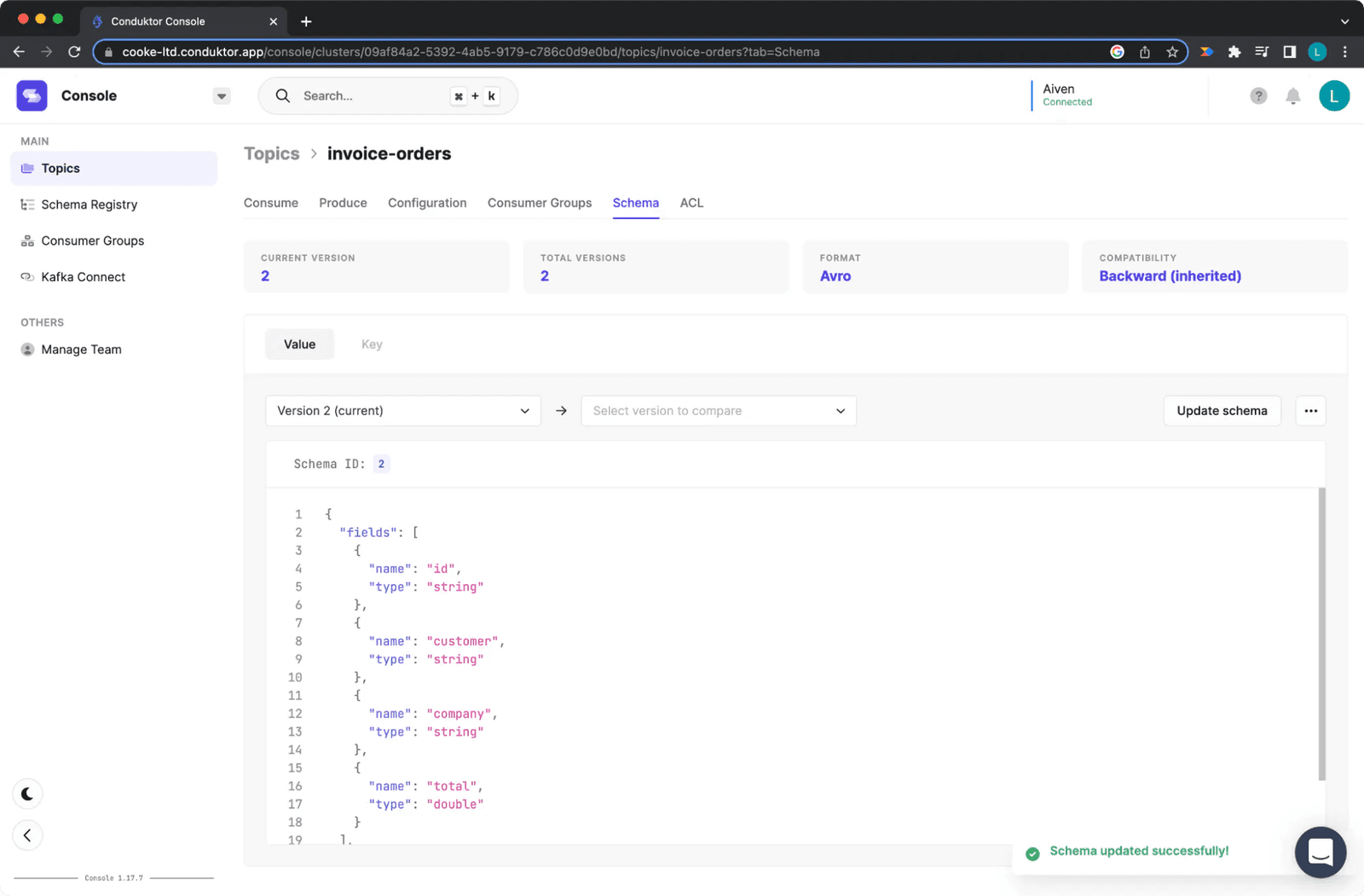1364x896 pixels.
Task: Open the more options ellipsis button
Action: (x=1310, y=411)
